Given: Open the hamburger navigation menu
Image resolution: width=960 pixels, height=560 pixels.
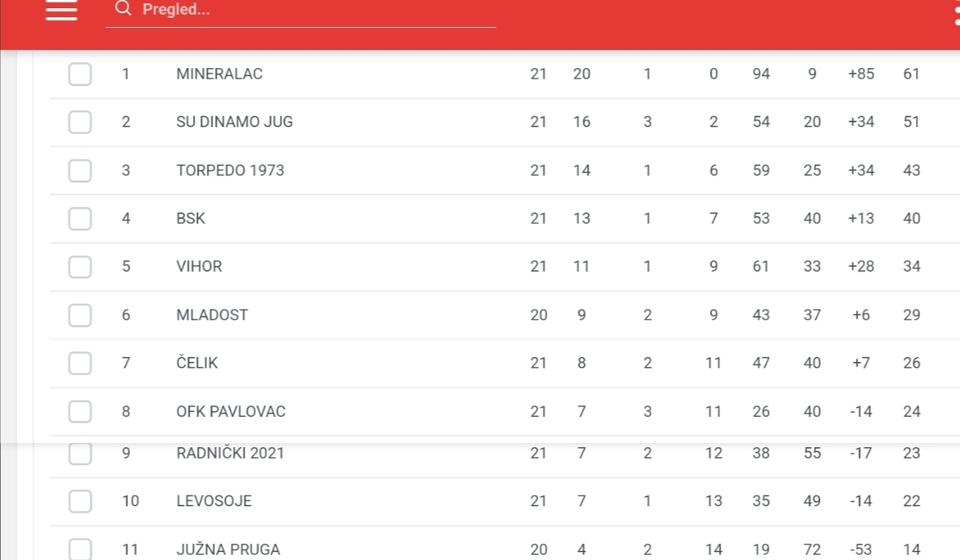Looking at the screenshot, I should click(x=61, y=10).
